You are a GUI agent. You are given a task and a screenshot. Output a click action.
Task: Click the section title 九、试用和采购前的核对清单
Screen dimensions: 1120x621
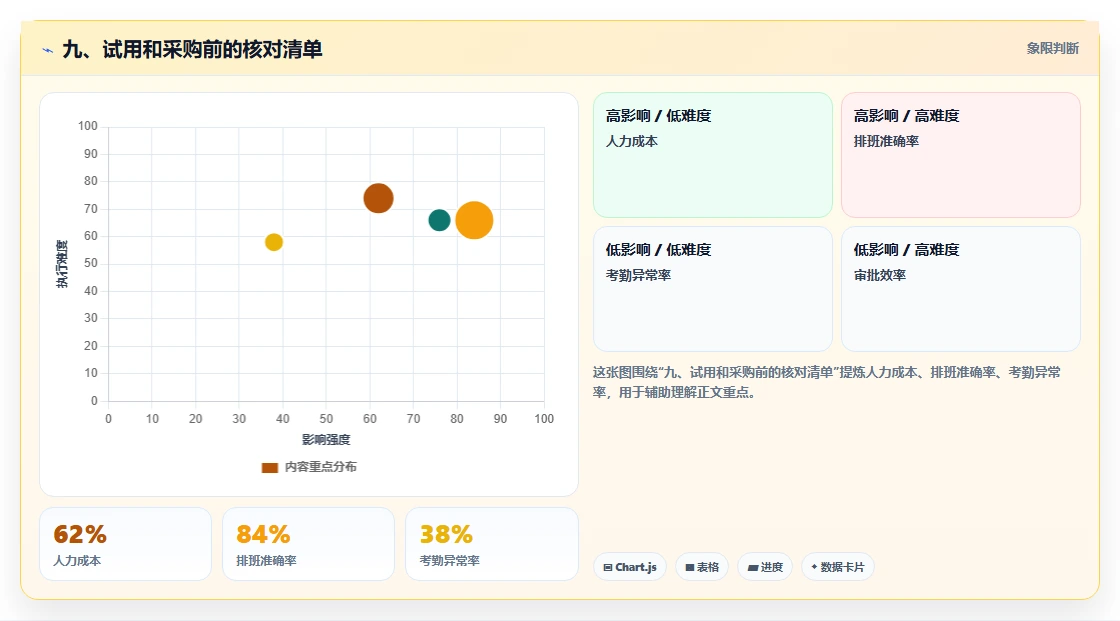(192, 49)
